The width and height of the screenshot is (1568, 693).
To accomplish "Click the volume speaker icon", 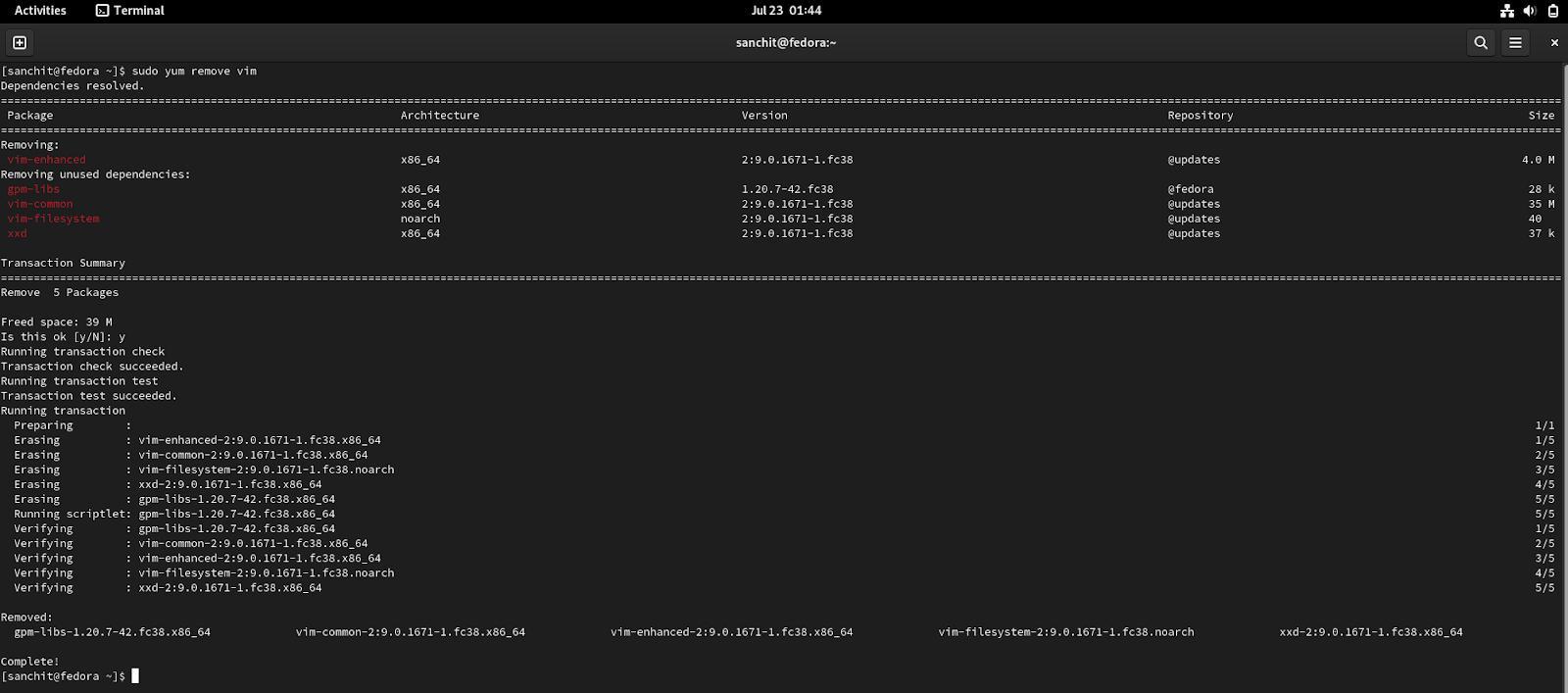I will click(1530, 11).
